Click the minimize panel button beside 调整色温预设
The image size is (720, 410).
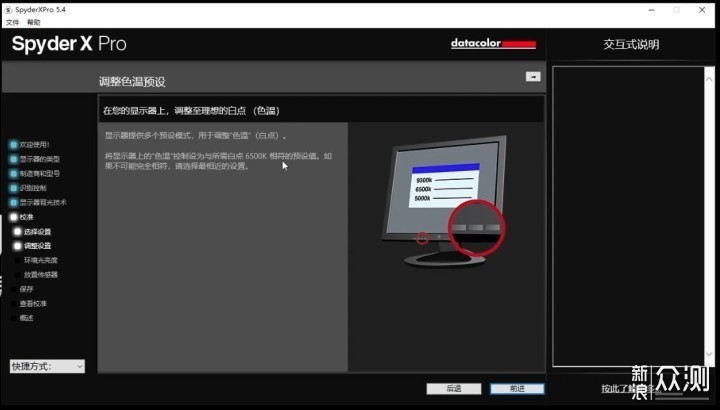[x=533, y=77]
